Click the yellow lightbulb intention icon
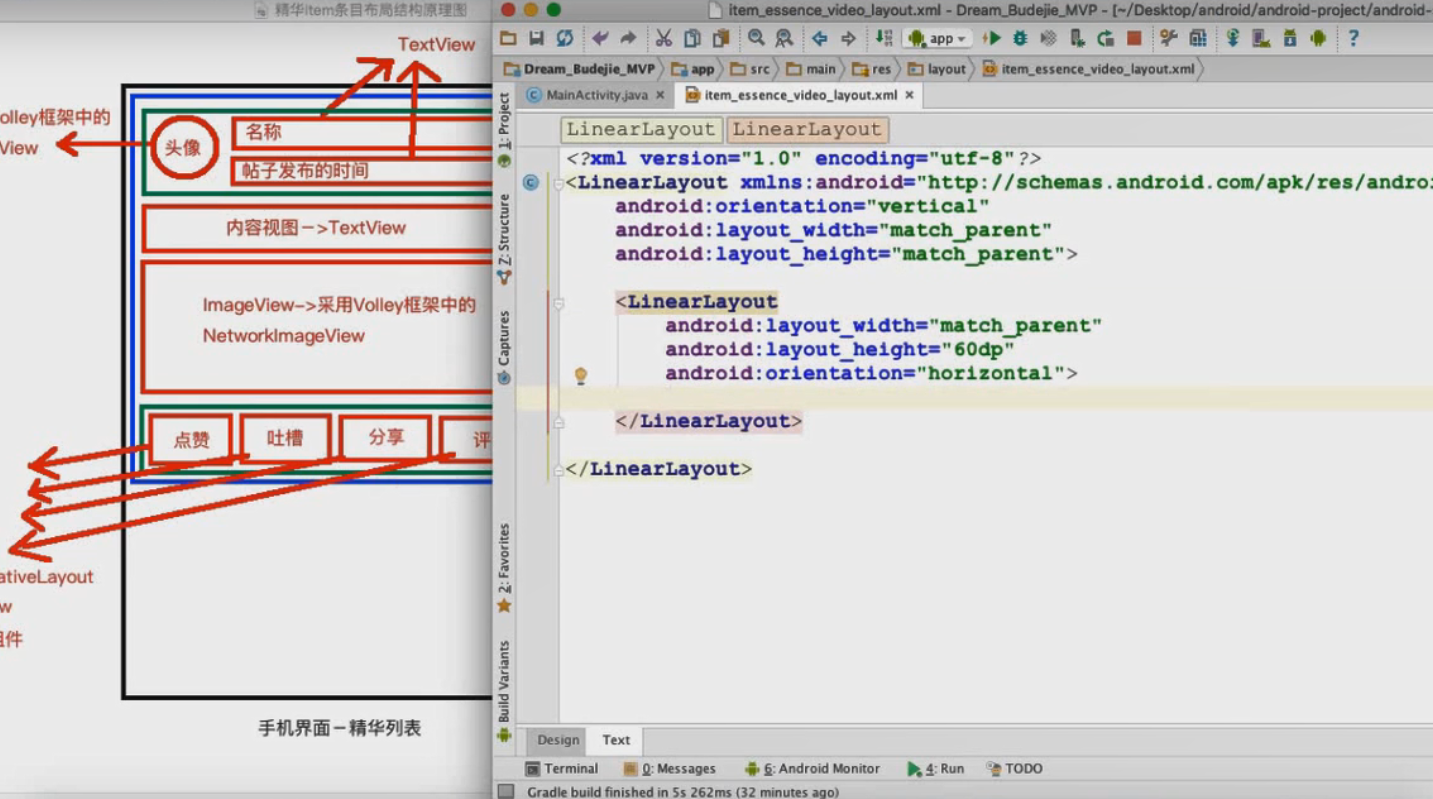 581,375
